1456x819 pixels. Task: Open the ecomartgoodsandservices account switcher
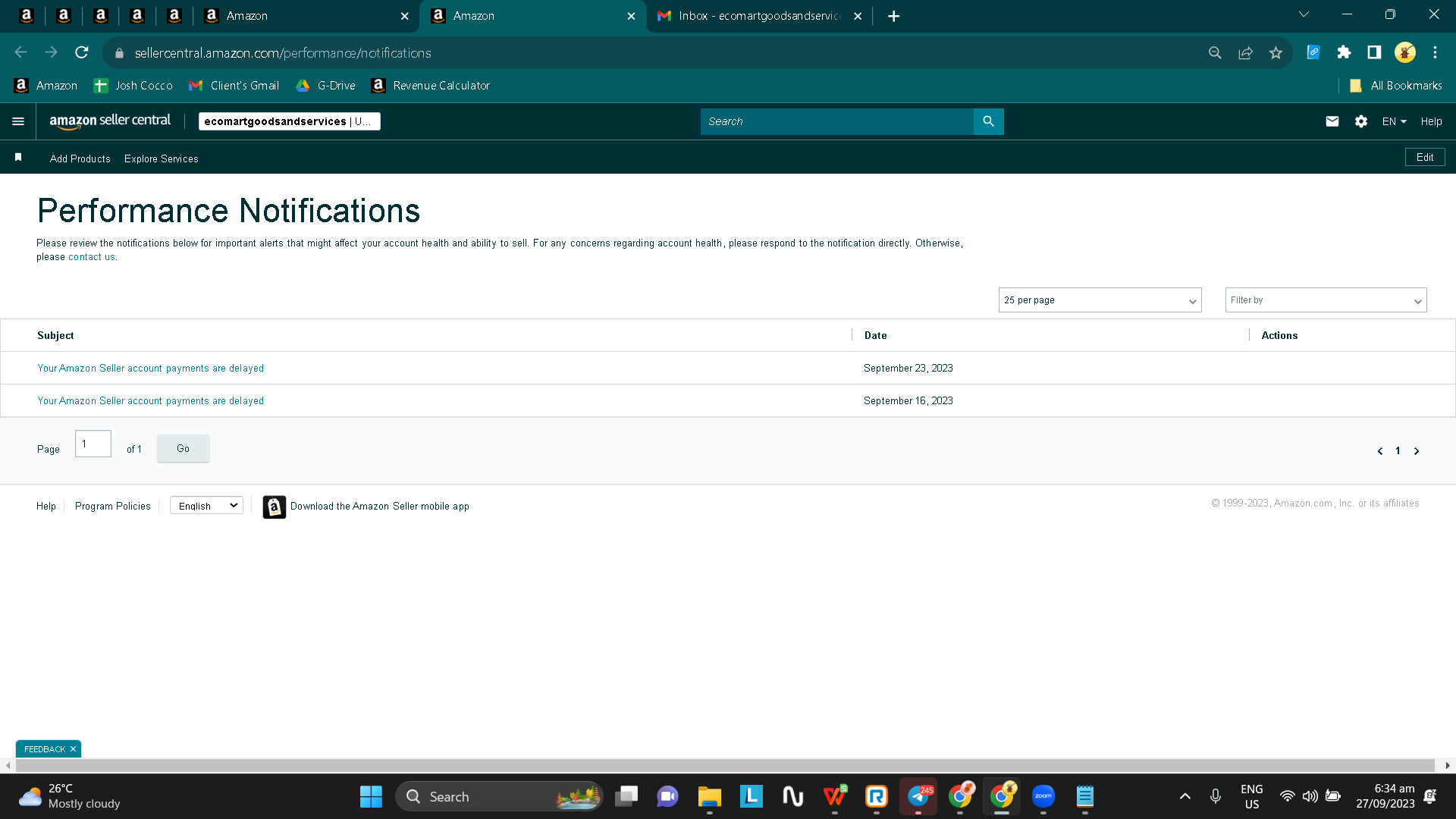pyautogui.click(x=290, y=121)
